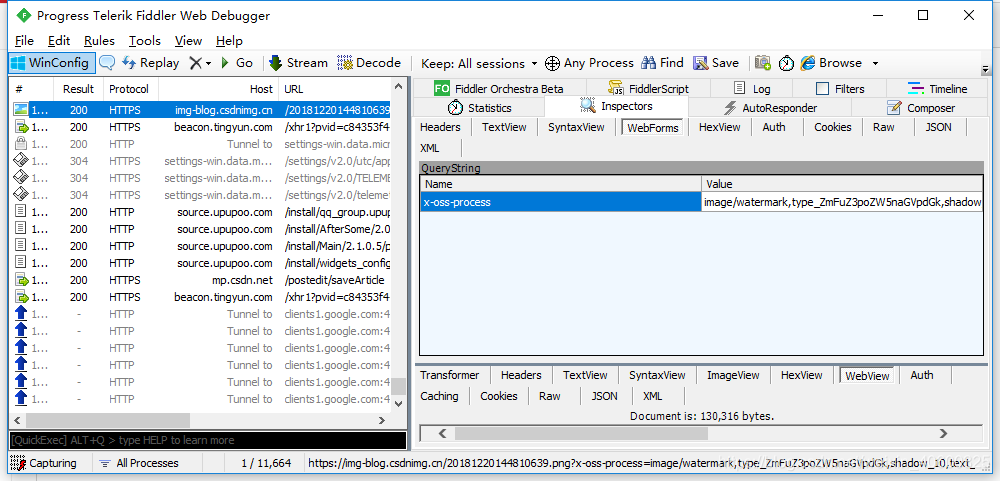Open the AutoResponder tab
1000x481 pixels.
[x=771, y=107]
